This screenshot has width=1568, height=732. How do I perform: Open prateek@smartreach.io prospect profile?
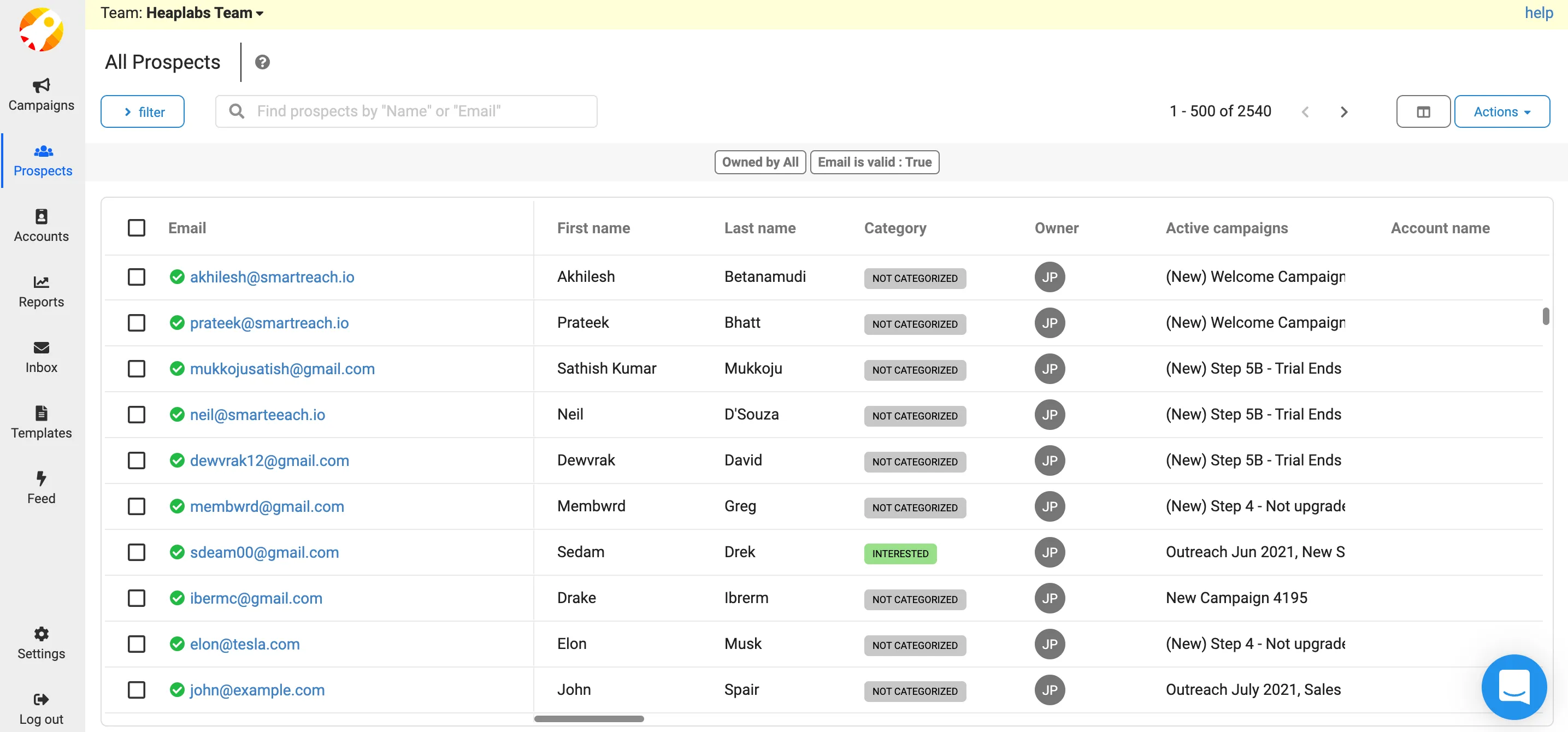[270, 322]
